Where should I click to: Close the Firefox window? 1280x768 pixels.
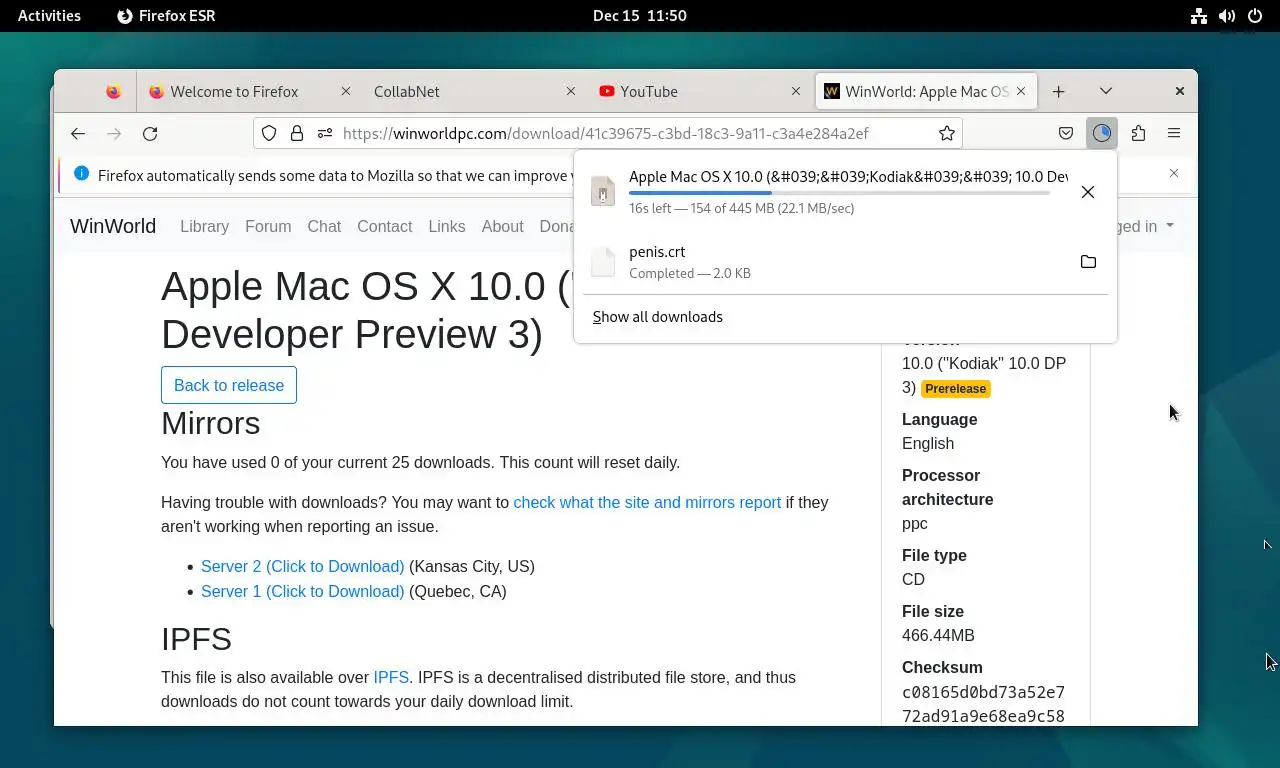pos(1179,91)
